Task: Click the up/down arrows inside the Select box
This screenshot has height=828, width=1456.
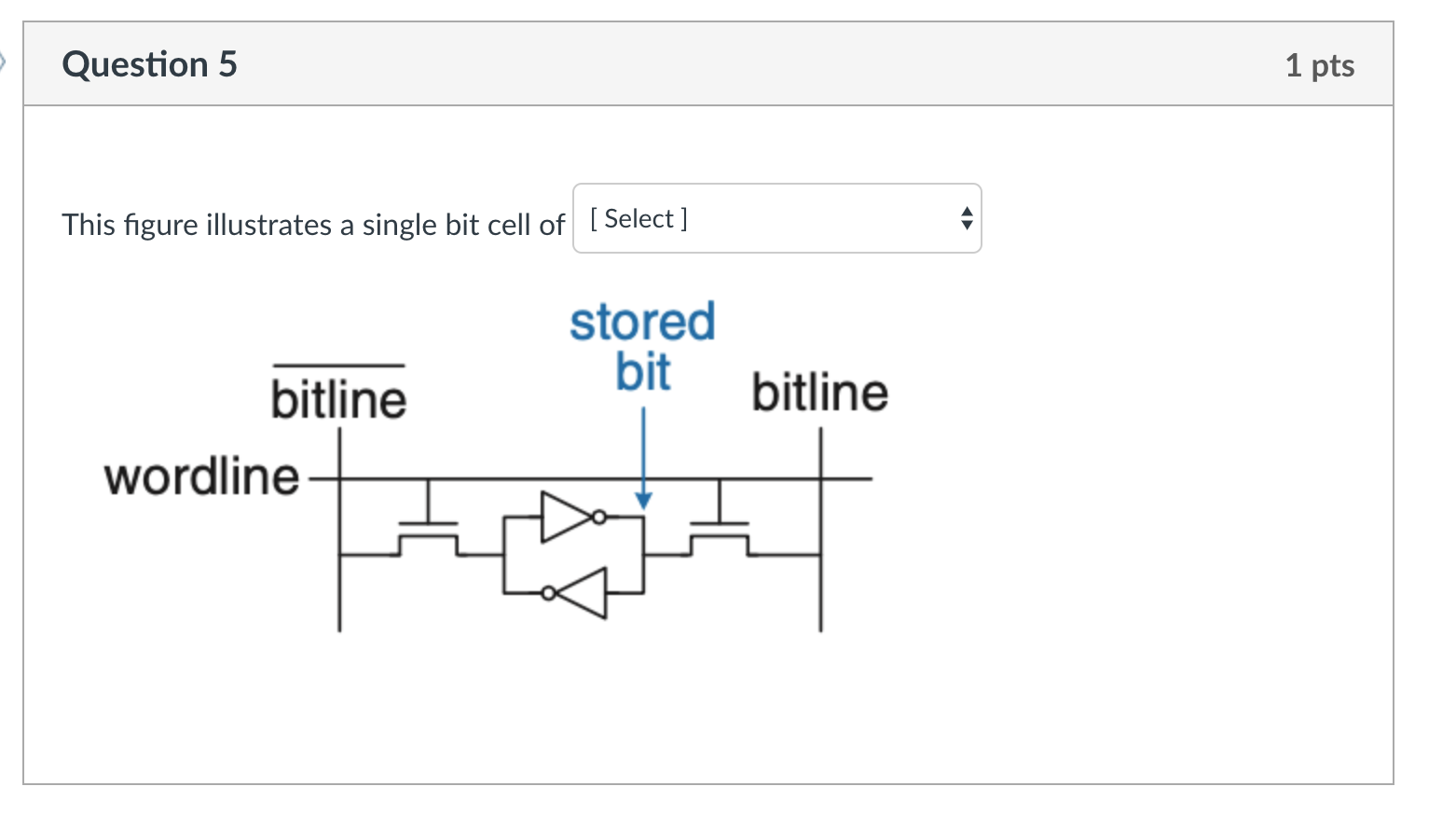Action: (x=968, y=218)
